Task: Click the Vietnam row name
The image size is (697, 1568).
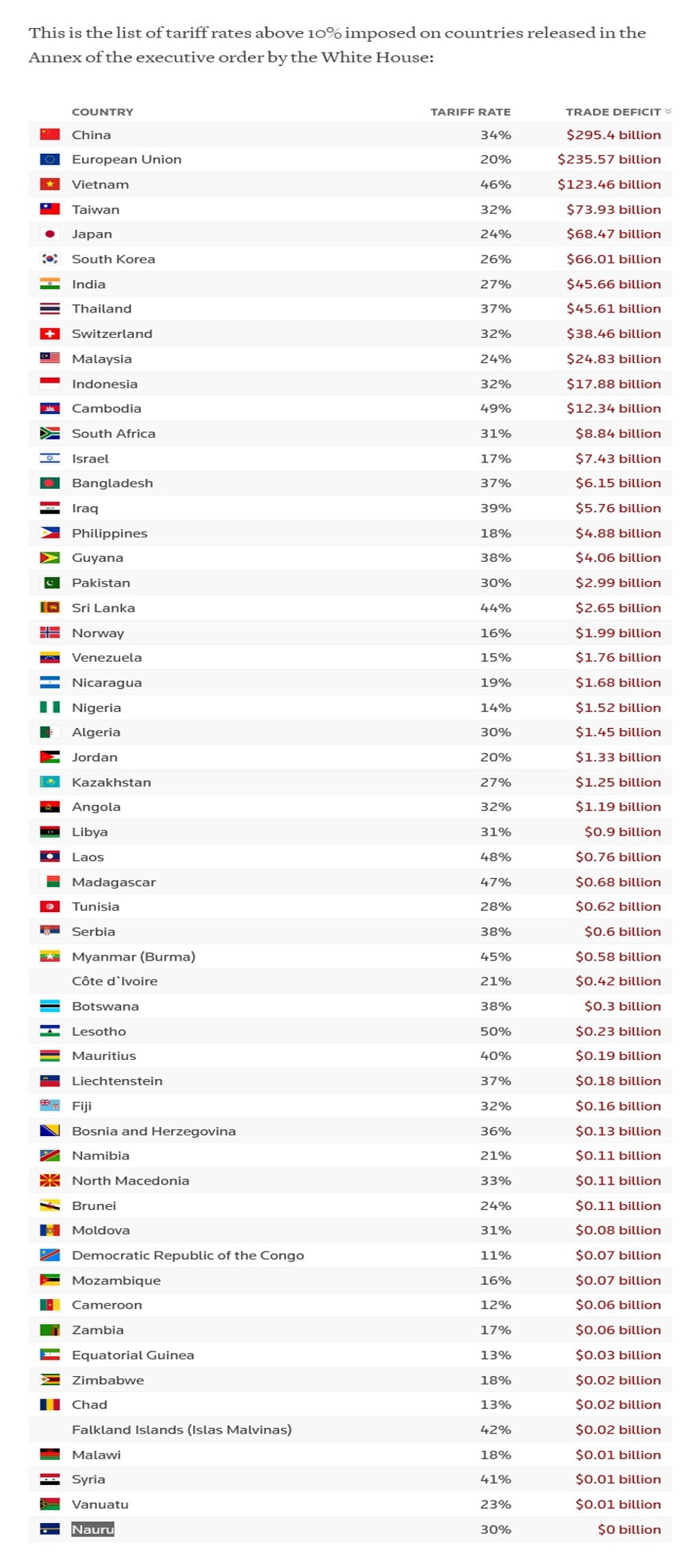Action: [100, 185]
